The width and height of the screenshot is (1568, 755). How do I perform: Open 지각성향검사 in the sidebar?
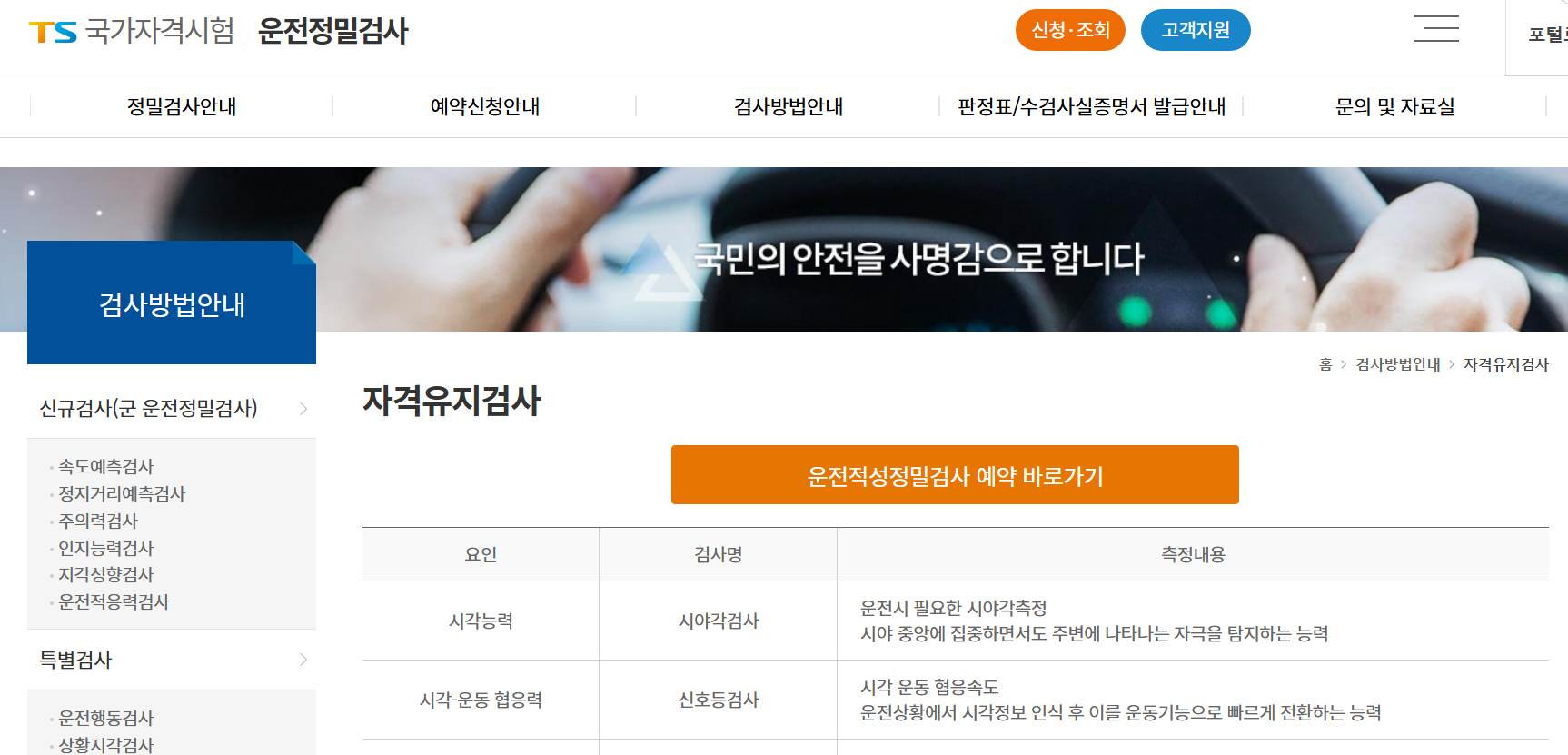tap(106, 574)
